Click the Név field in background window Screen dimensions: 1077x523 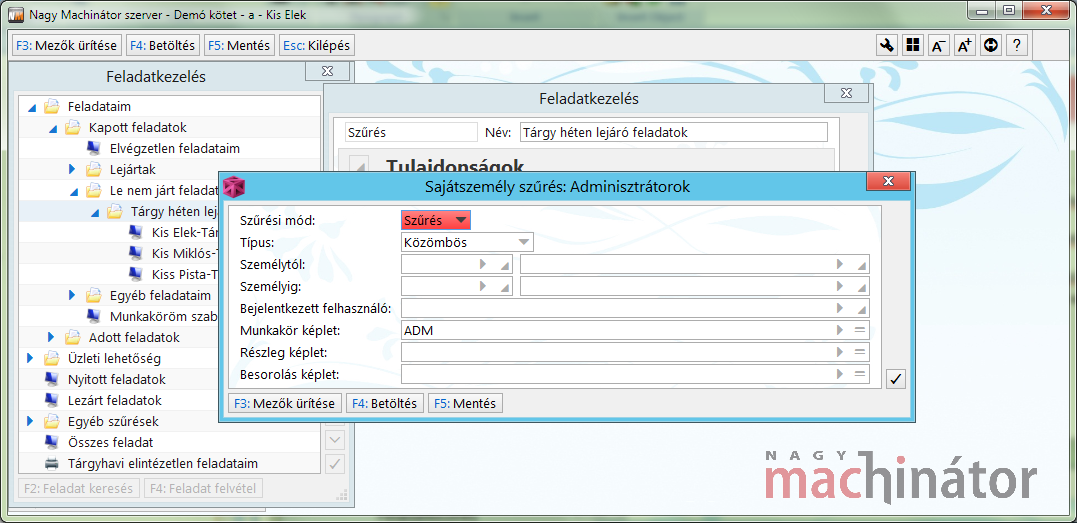(674, 132)
